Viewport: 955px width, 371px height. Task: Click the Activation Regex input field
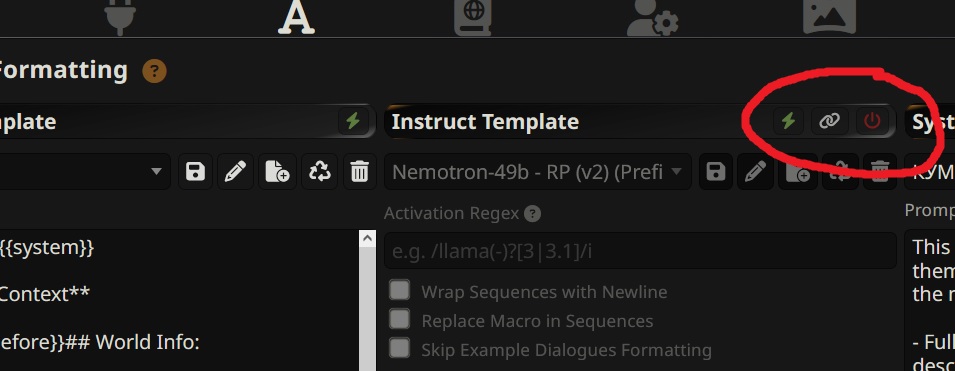pos(640,250)
